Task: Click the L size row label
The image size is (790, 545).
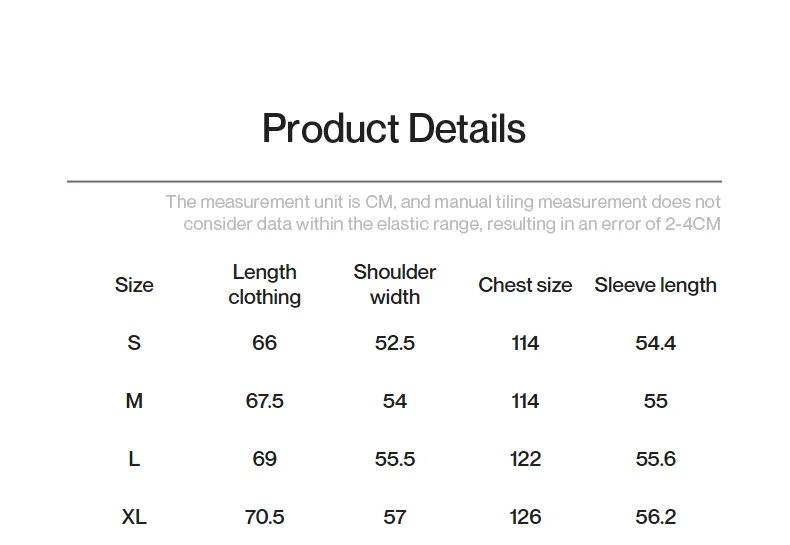Action: pos(134,459)
